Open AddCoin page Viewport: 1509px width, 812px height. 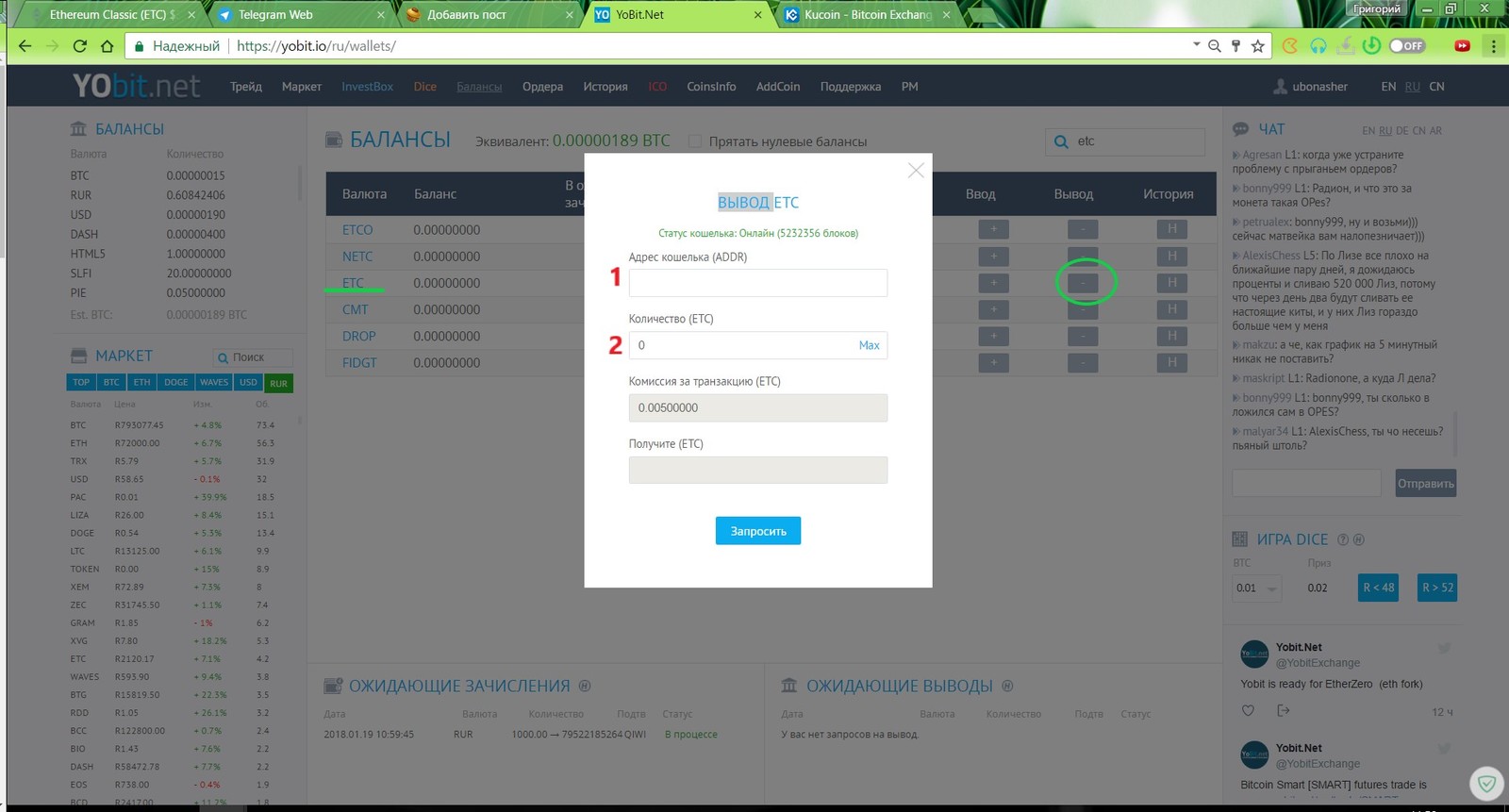click(x=778, y=86)
